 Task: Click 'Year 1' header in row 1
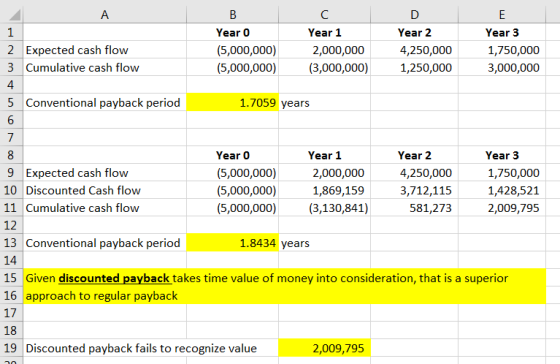[325, 33]
